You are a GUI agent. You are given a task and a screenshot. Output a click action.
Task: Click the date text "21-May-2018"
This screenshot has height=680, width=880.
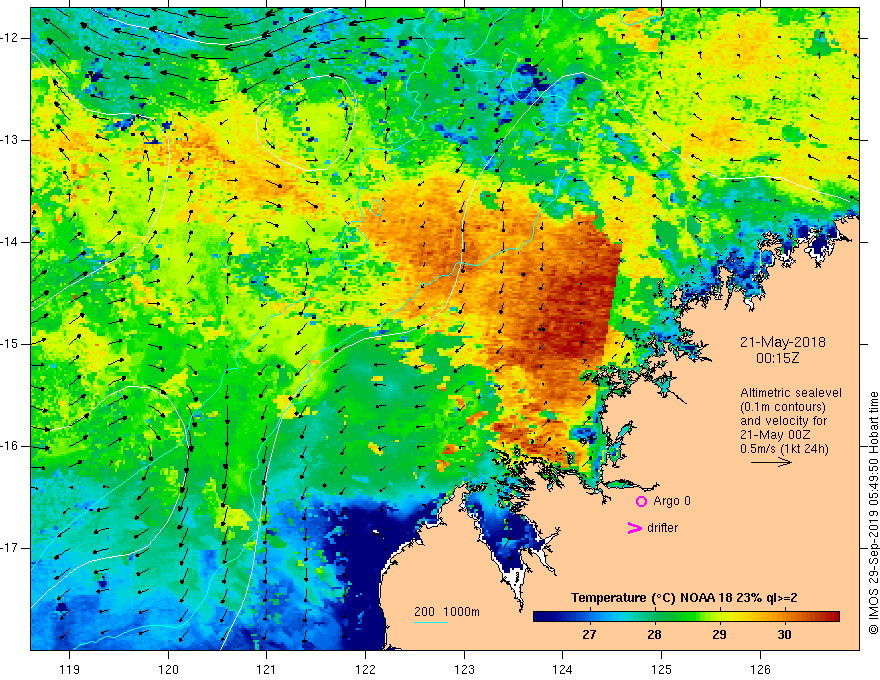coord(783,342)
